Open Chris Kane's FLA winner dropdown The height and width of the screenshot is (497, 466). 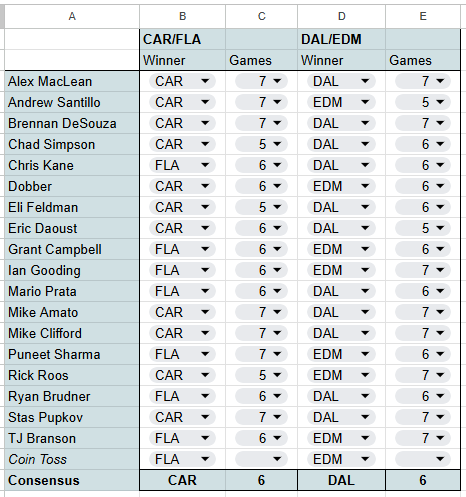point(182,165)
